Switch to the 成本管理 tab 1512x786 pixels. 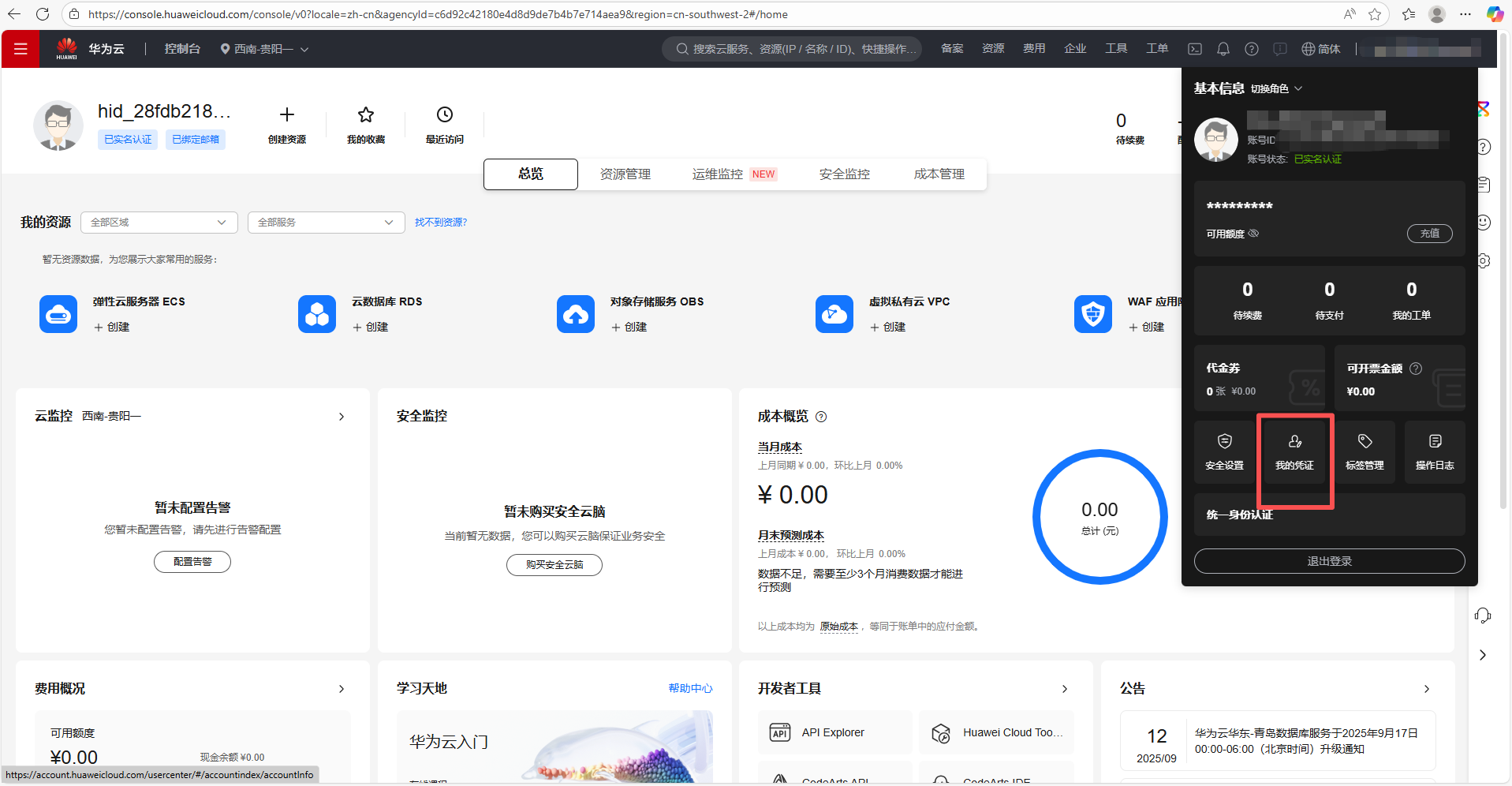(939, 174)
